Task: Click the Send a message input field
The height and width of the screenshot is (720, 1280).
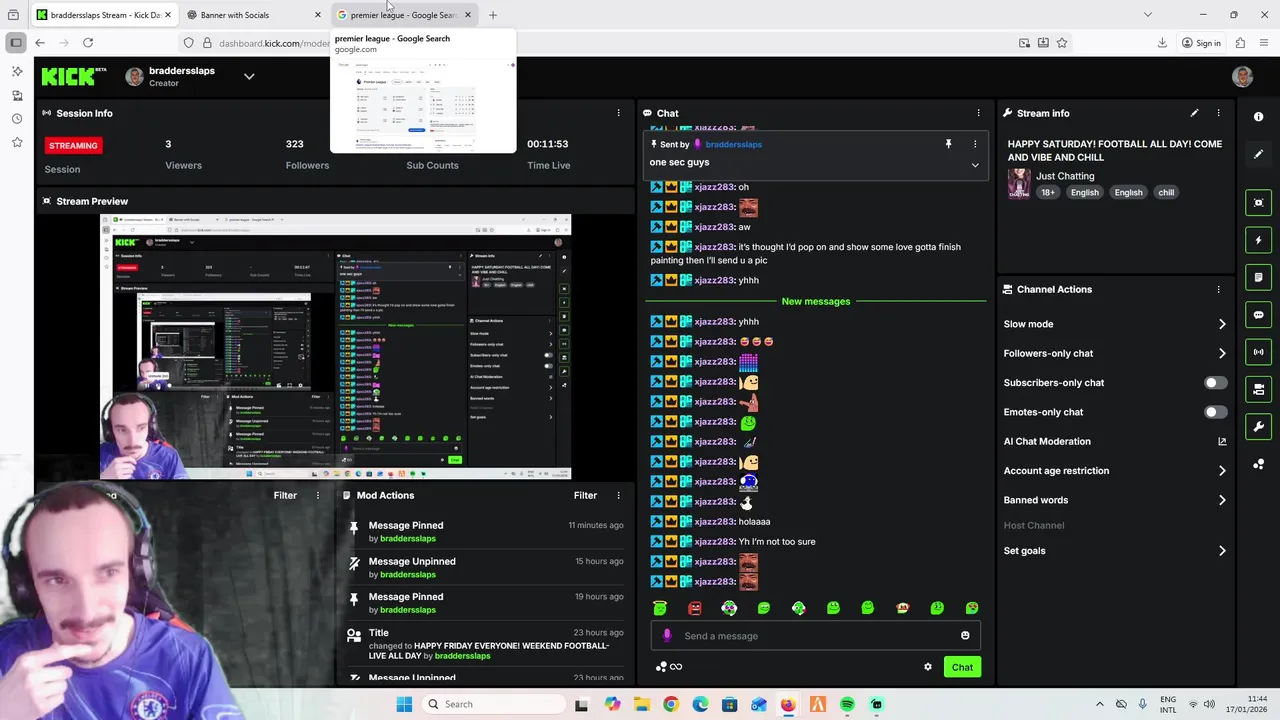Action: click(815, 636)
